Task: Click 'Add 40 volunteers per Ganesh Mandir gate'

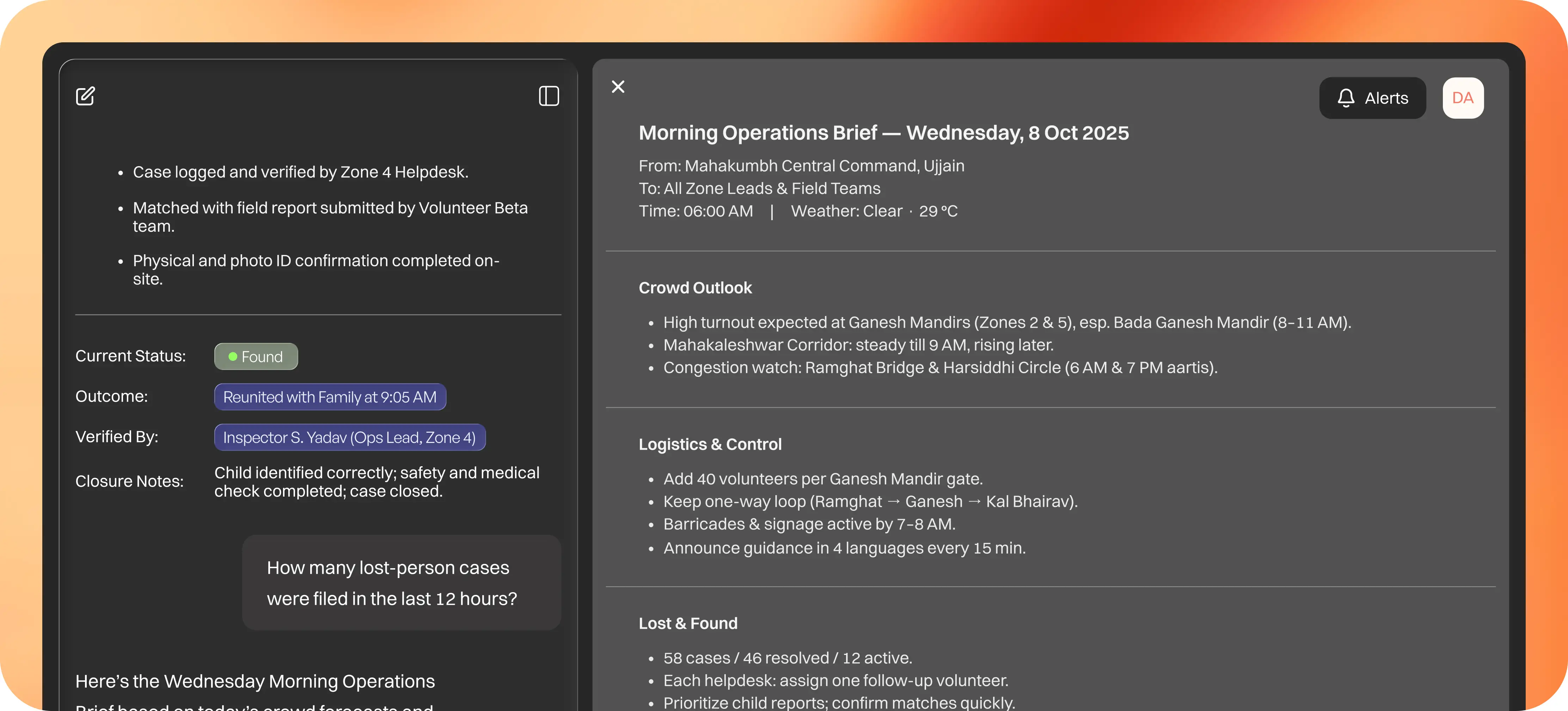Action: (x=822, y=479)
